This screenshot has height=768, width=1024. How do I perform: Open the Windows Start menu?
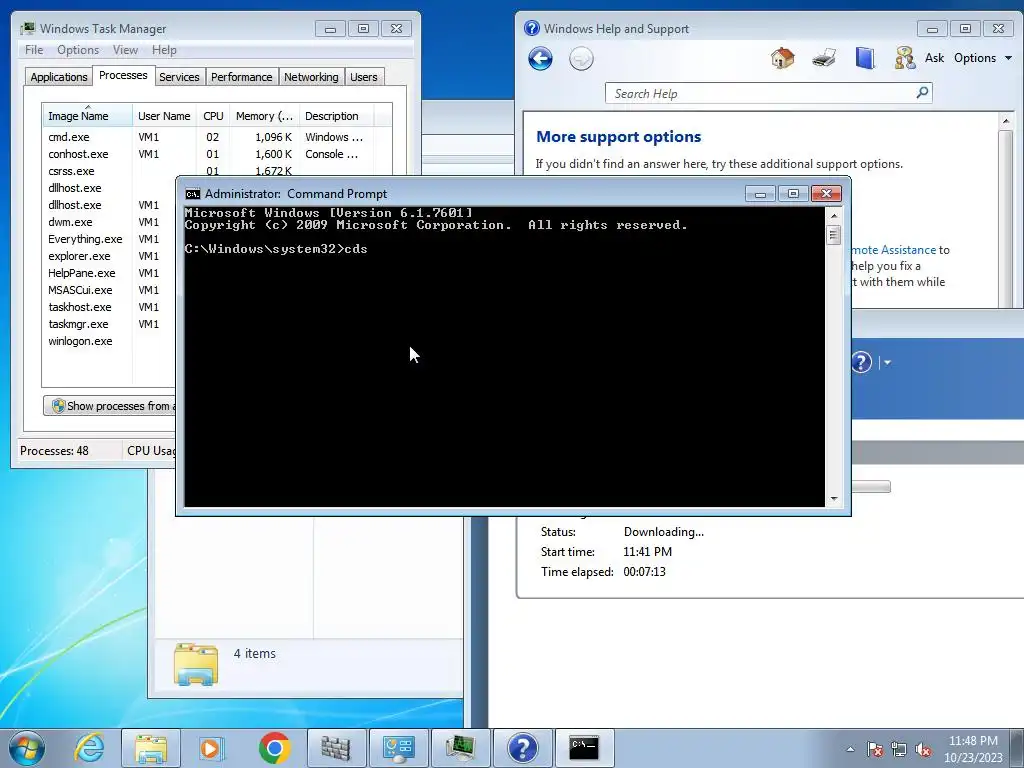pyautogui.click(x=27, y=748)
